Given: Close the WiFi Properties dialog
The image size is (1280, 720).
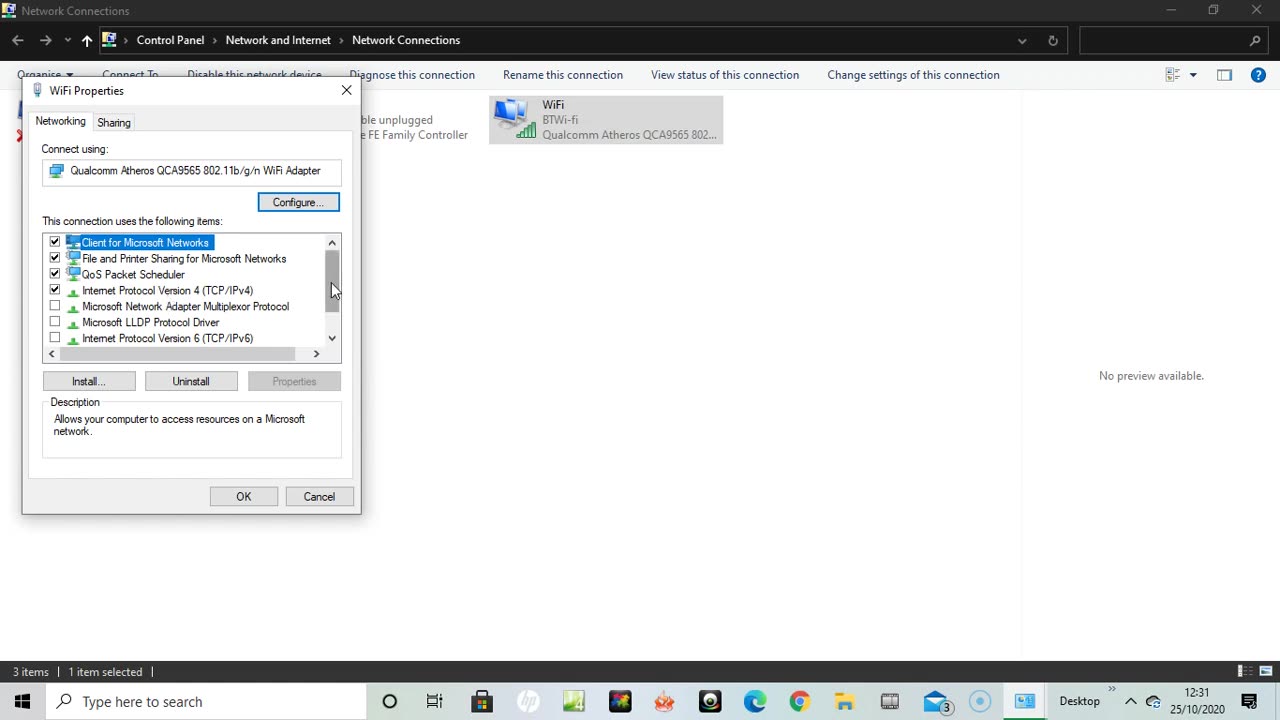Looking at the screenshot, I should [346, 90].
